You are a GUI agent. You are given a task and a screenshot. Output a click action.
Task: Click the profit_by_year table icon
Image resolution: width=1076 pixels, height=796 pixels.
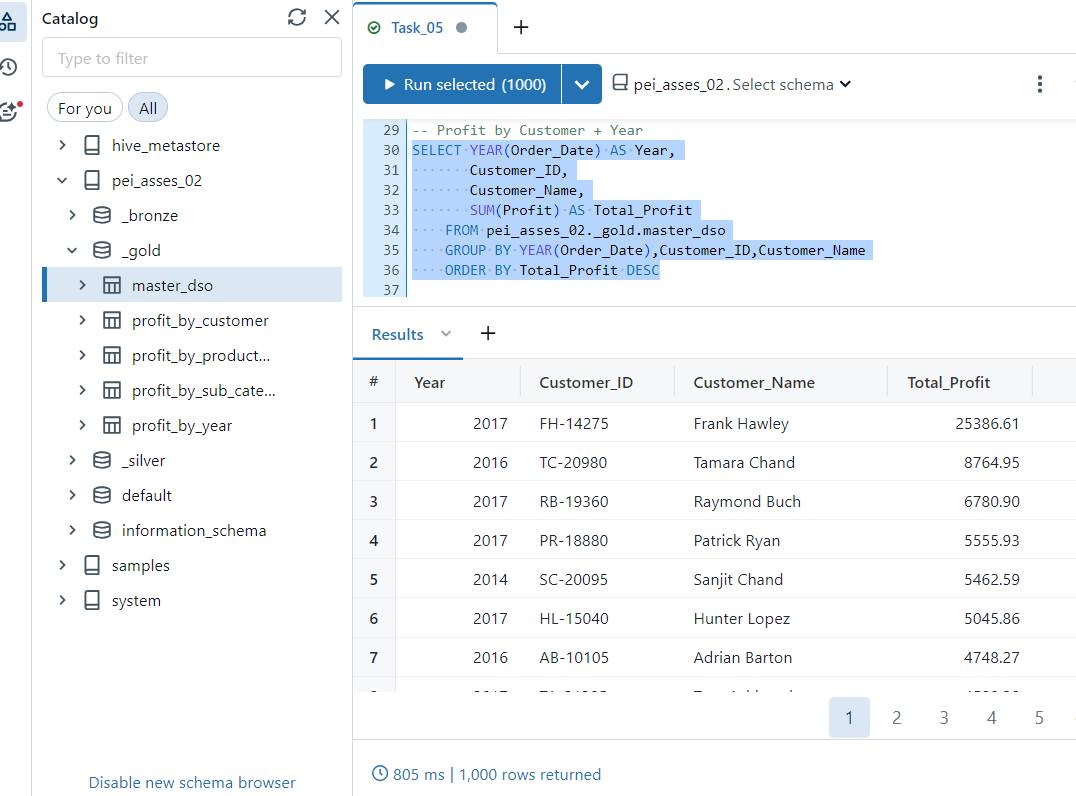pyautogui.click(x=112, y=425)
